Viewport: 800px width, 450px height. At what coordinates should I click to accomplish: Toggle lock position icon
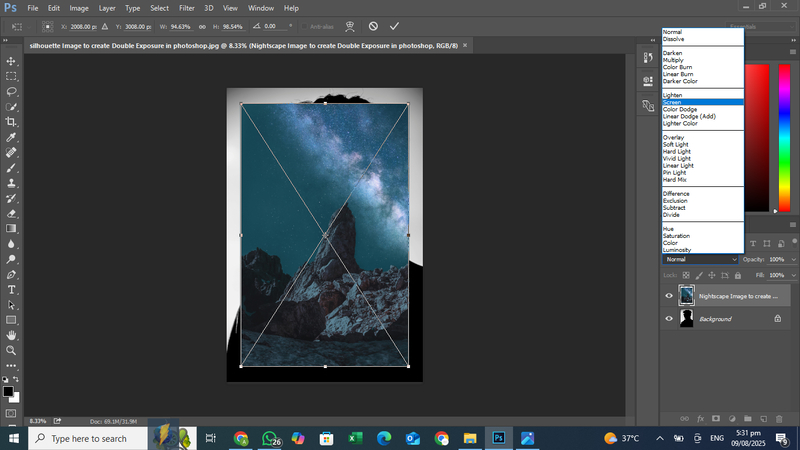(x=712, y=276)
